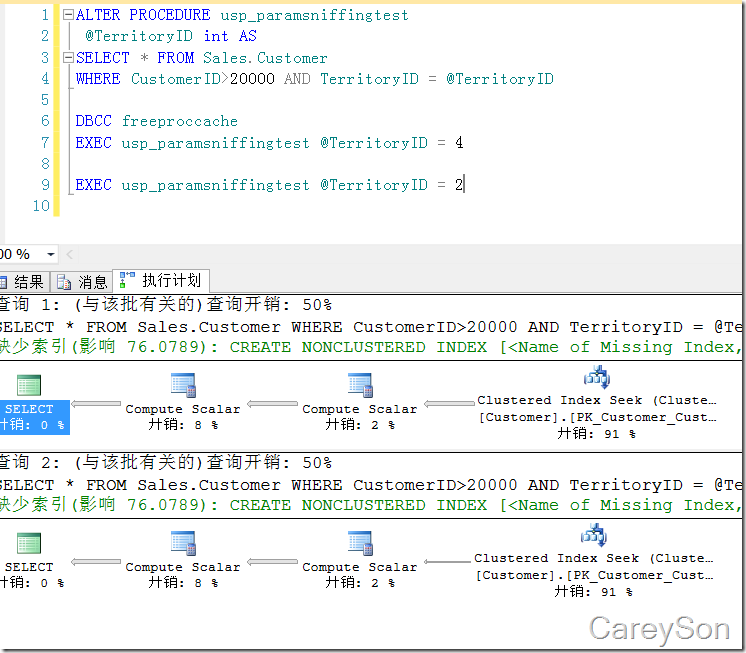Image resolution: width=746 pixels, height=653 pixels.
Task: Open the editor zoom percentage dropdown
Action: [x=51, y=255]
